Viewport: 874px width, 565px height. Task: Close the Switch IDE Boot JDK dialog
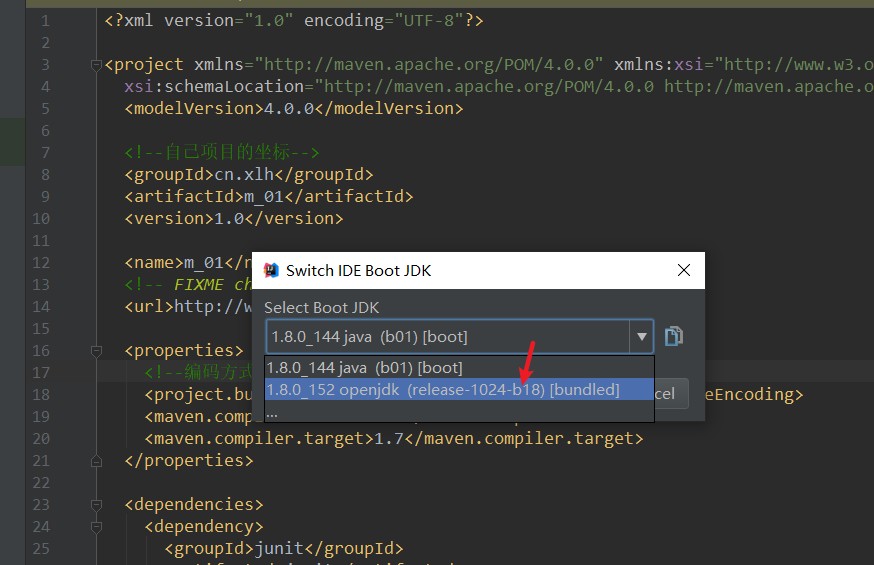click(684, 270)
